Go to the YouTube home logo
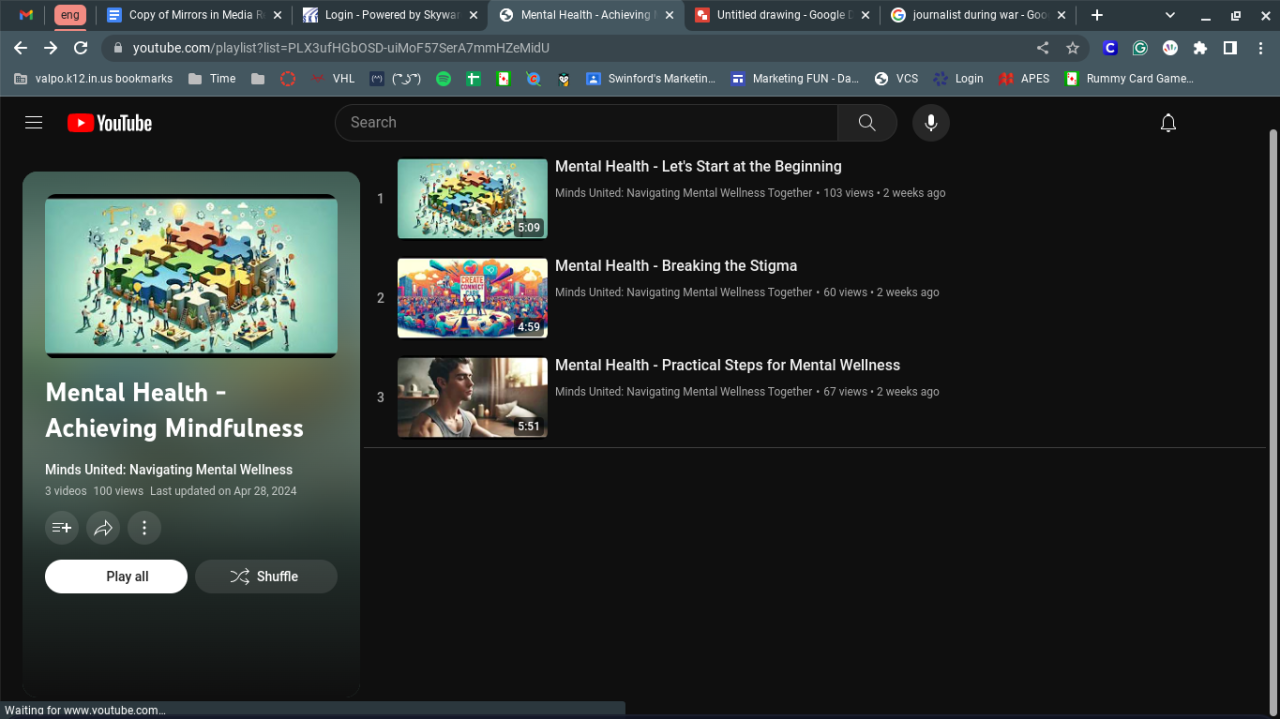Screen dimensions: 1280x719 click(110, 123)
